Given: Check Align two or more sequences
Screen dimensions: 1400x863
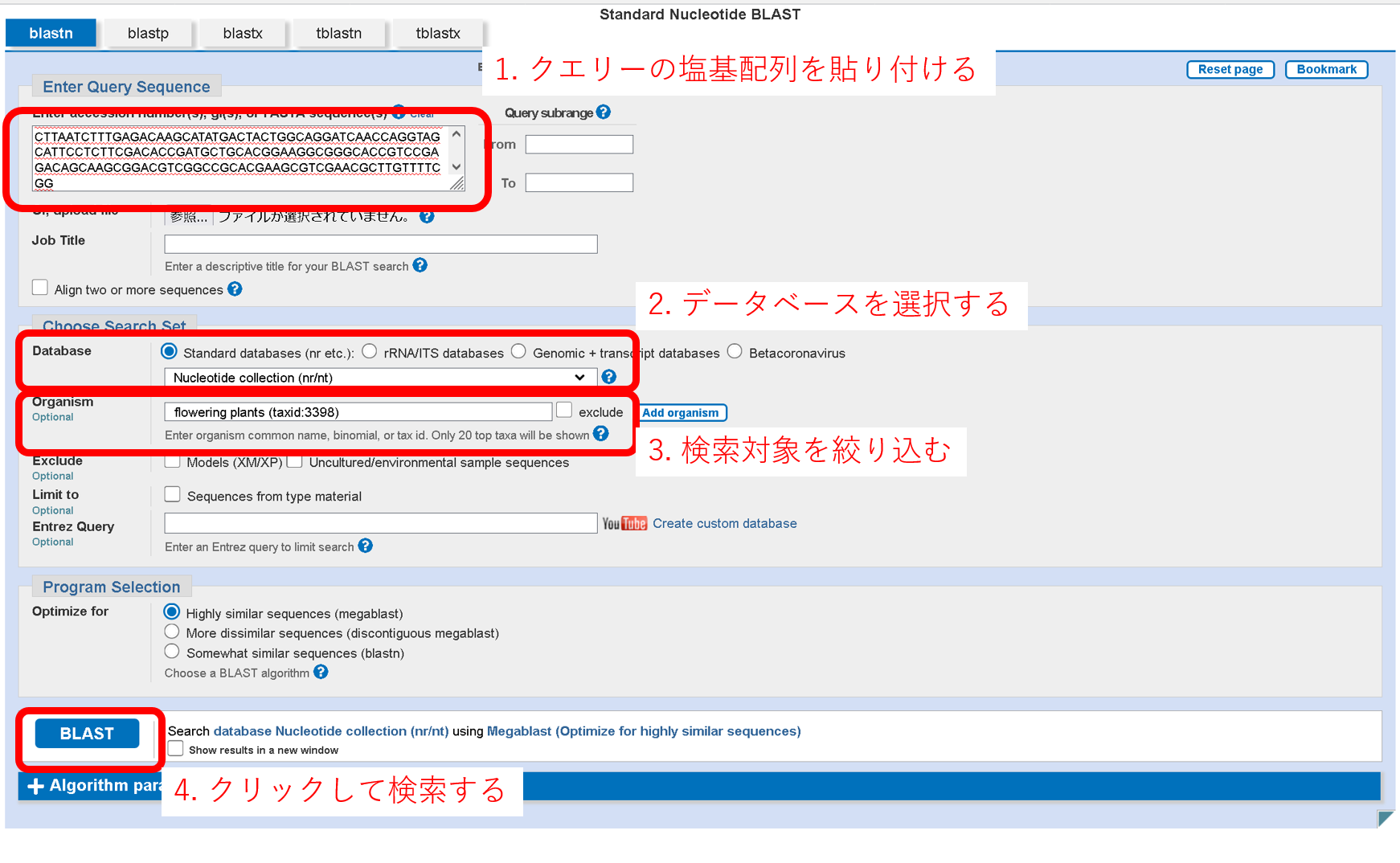Looking at the screenshot, I should pos(39,288).
